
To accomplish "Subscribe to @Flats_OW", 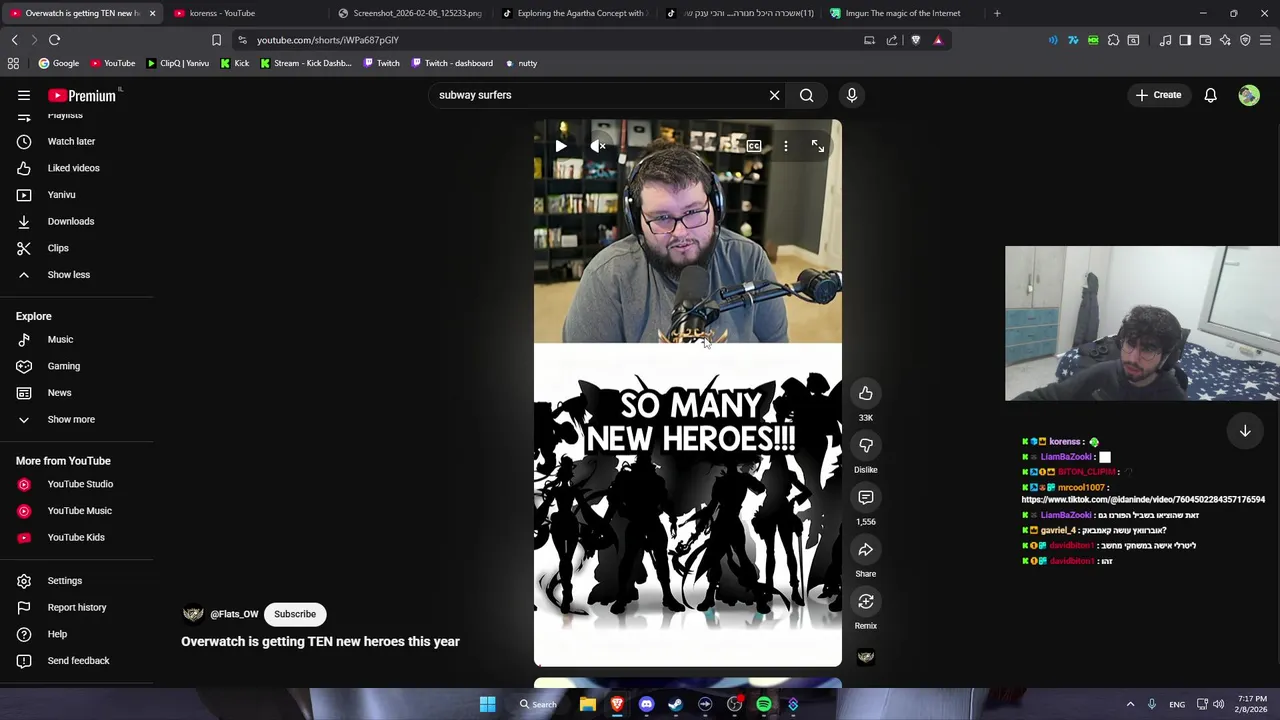I will click(295, 614).
